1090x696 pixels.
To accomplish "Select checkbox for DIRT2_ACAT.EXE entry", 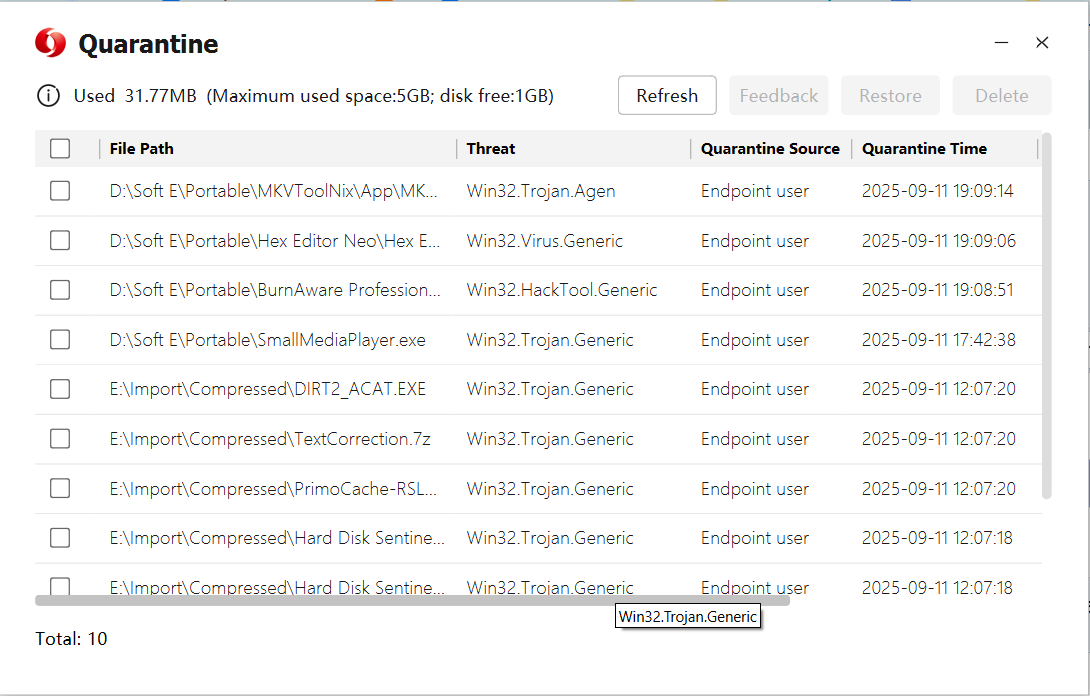I will click(60, 389).
